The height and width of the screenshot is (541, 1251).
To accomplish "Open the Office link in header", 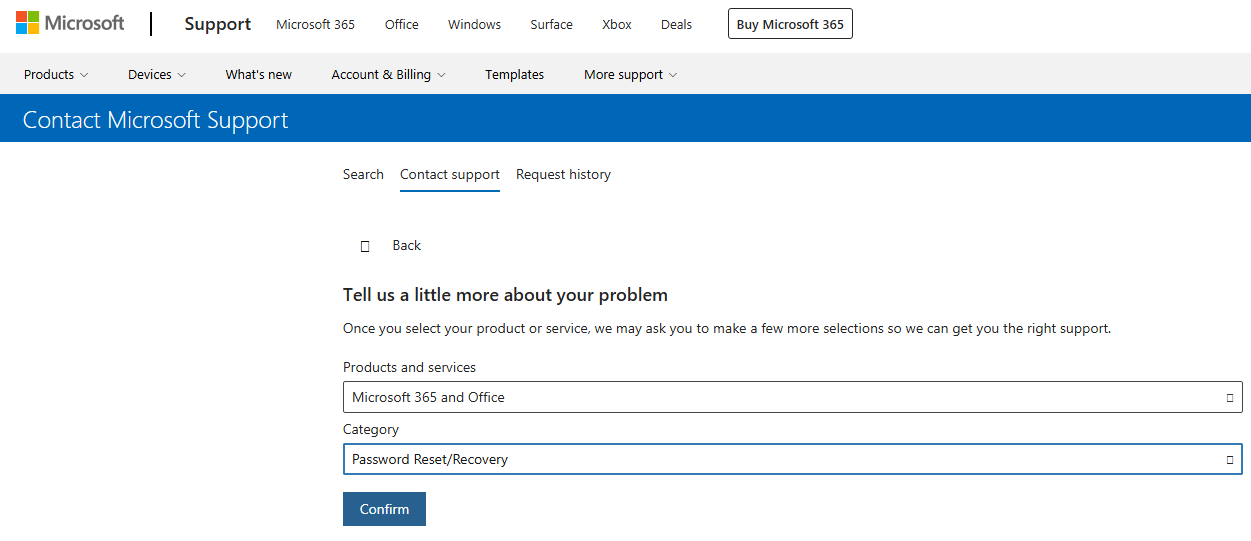I will click(401, 25).
